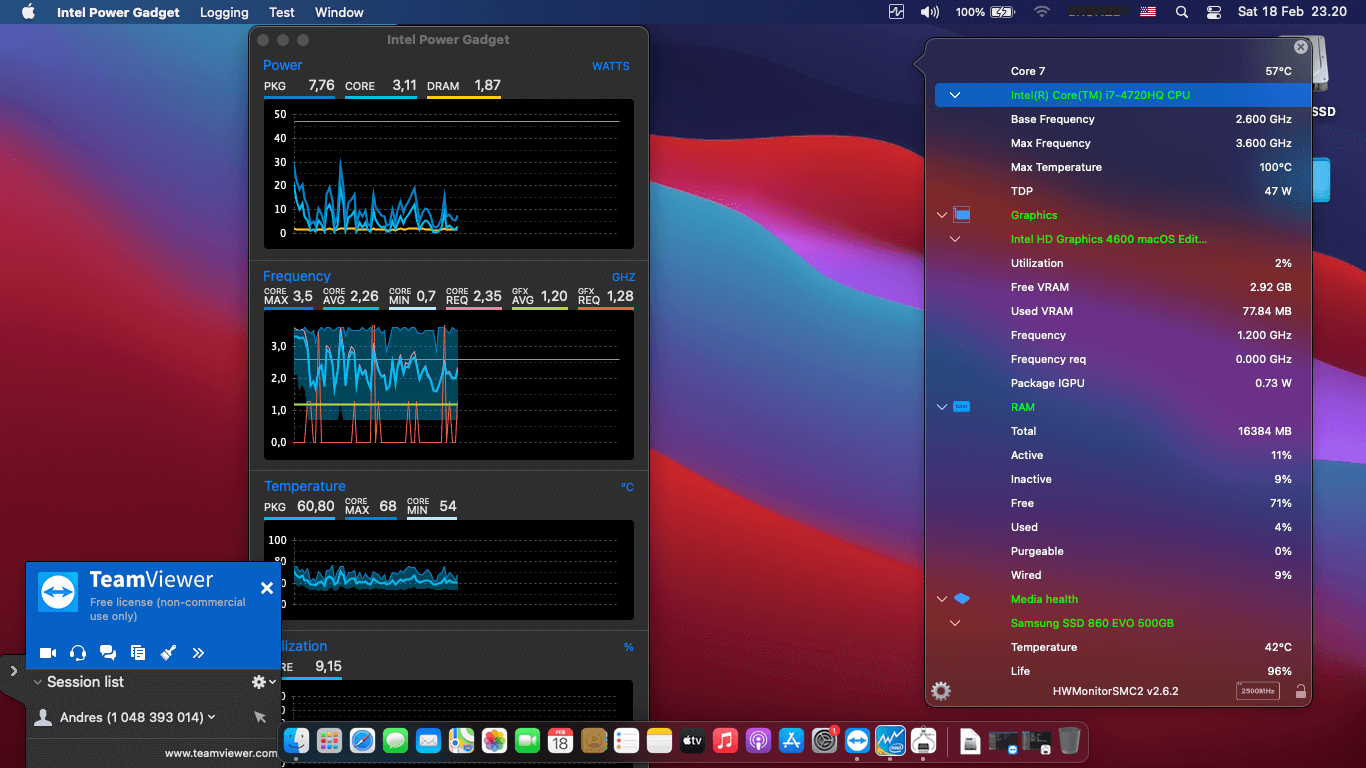Open the Session list gear dropdown
This screenshot has width=1366, height=768.
(263, 682)
